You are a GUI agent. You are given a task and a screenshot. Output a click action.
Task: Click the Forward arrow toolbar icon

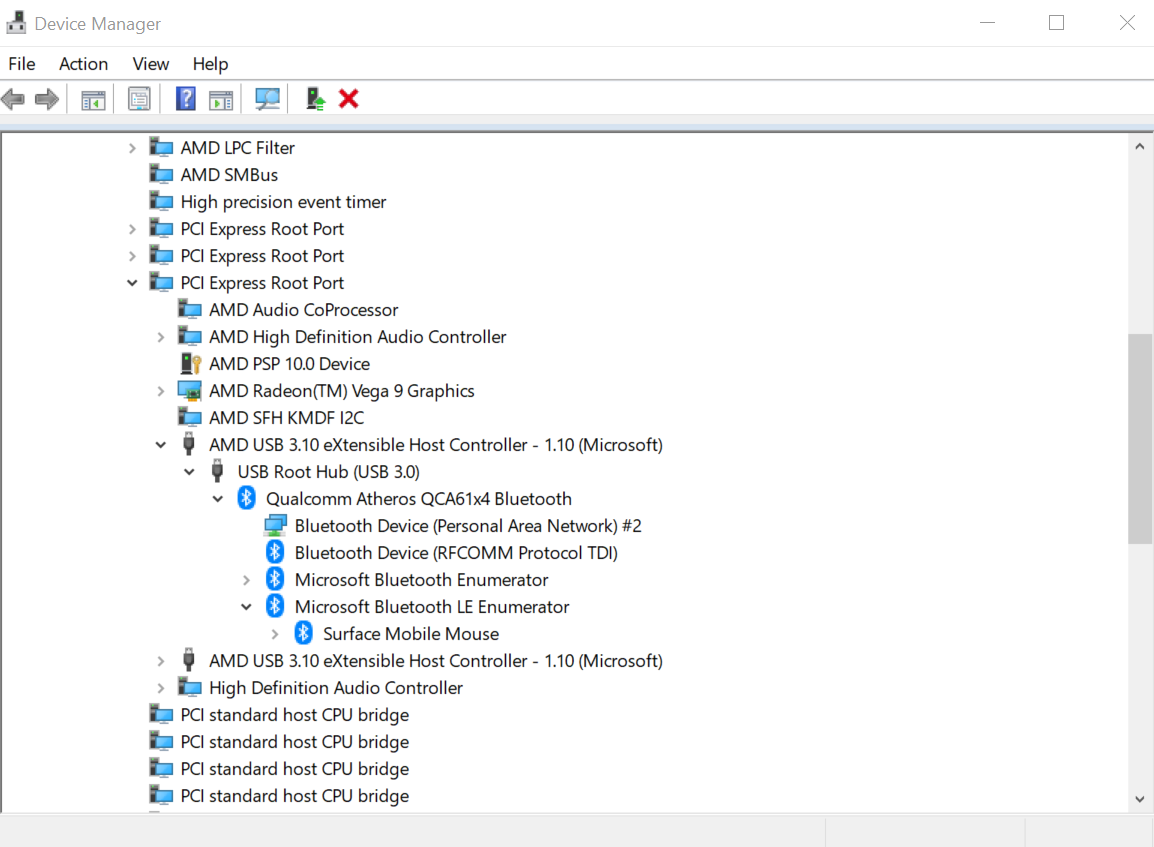tap(47, 99)
